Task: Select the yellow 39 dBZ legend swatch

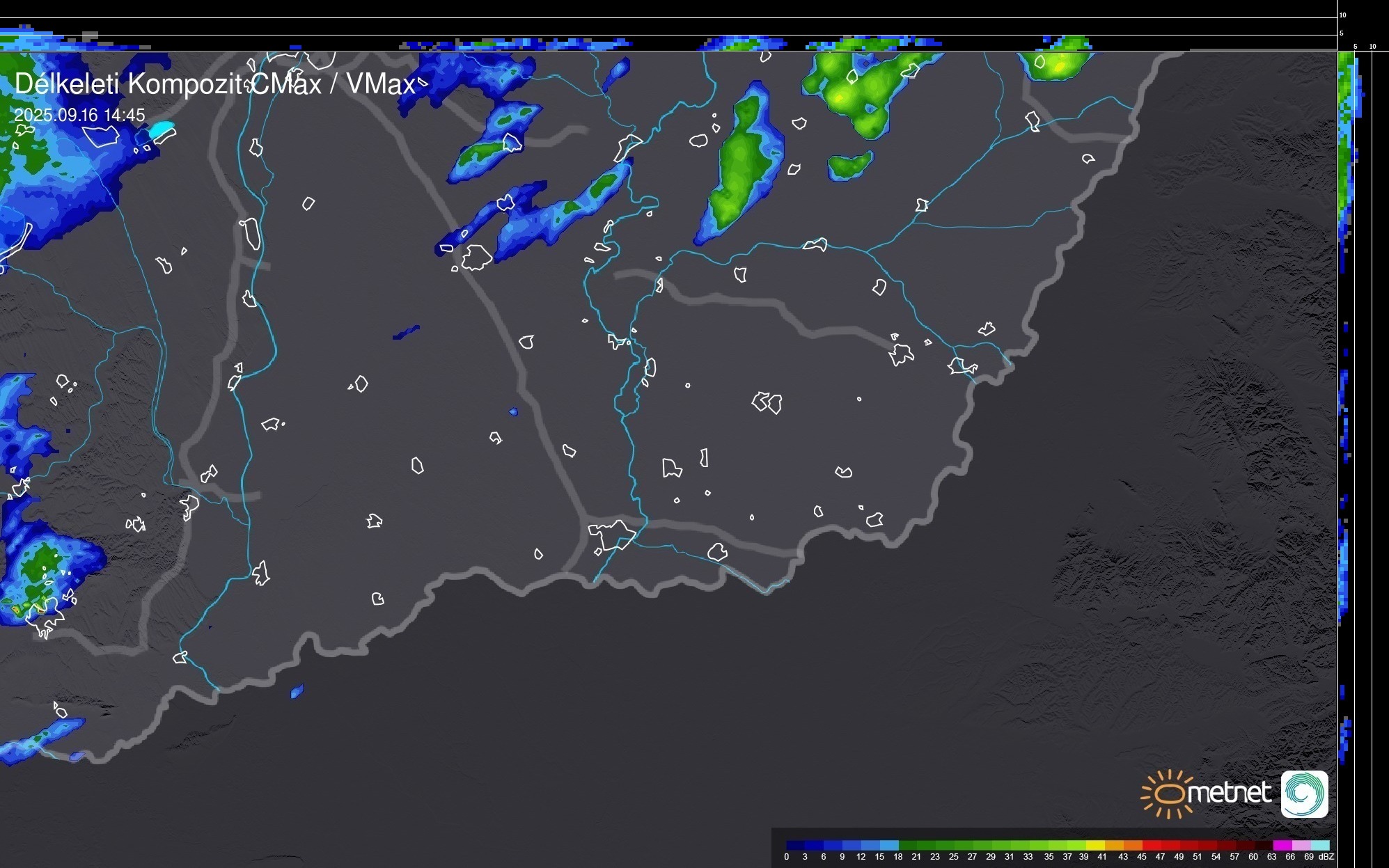Action: pos(1095,845)
